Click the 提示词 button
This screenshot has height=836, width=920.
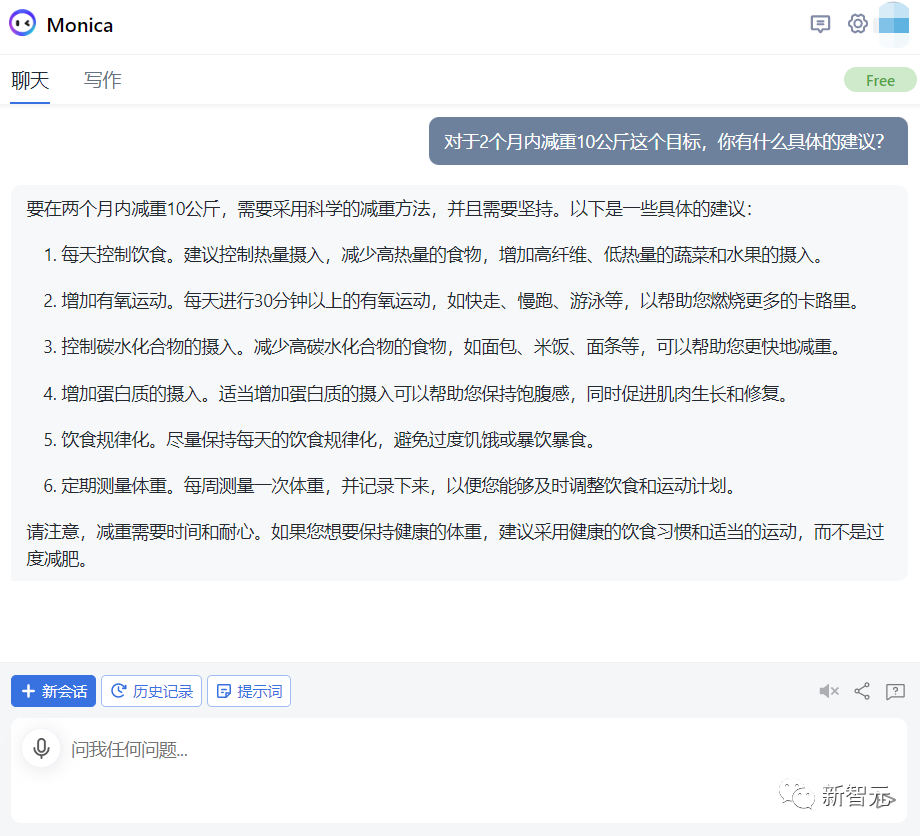click(x=248, y=690)
